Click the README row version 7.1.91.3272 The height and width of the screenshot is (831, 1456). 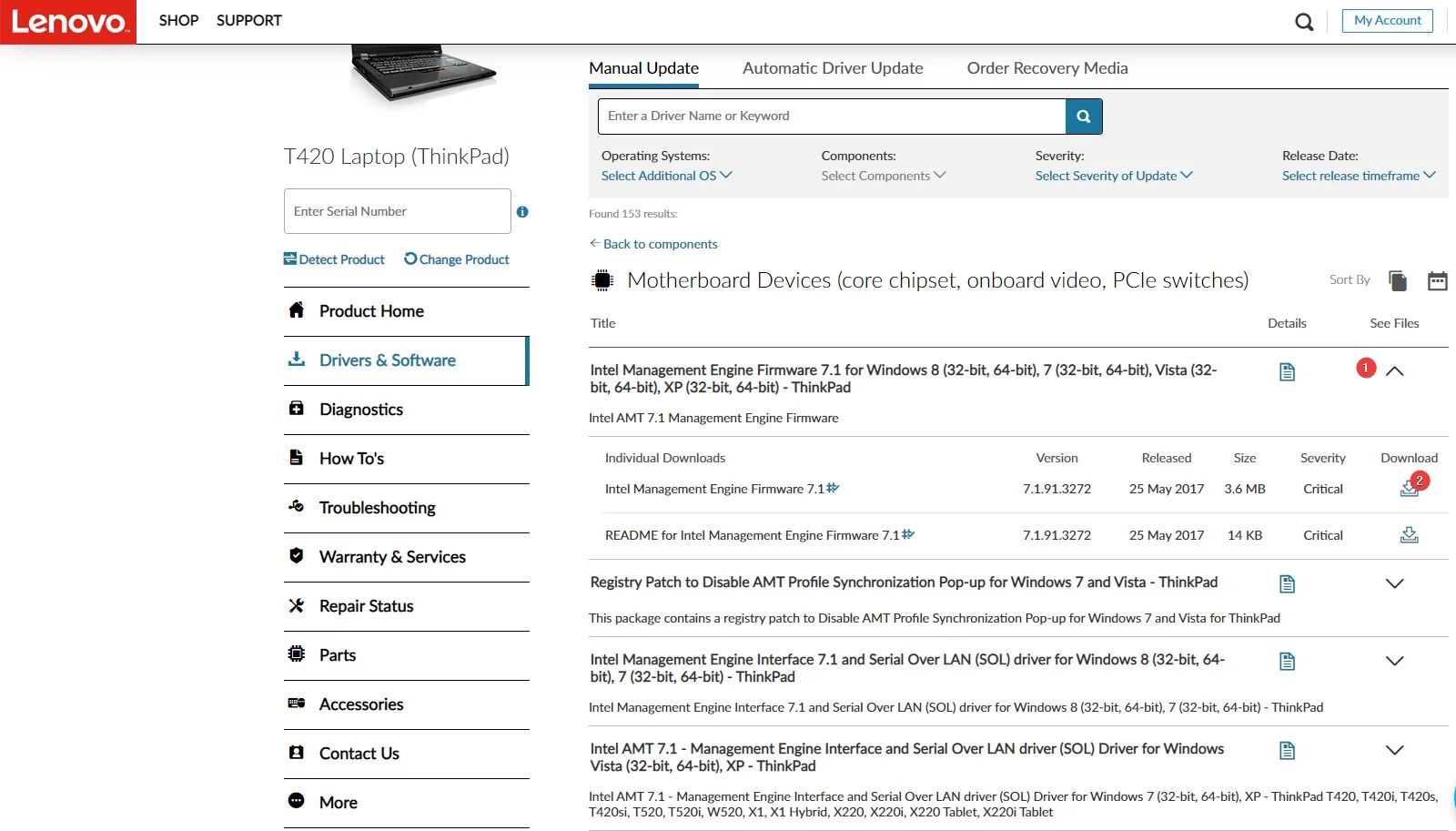pos(1057,535)
